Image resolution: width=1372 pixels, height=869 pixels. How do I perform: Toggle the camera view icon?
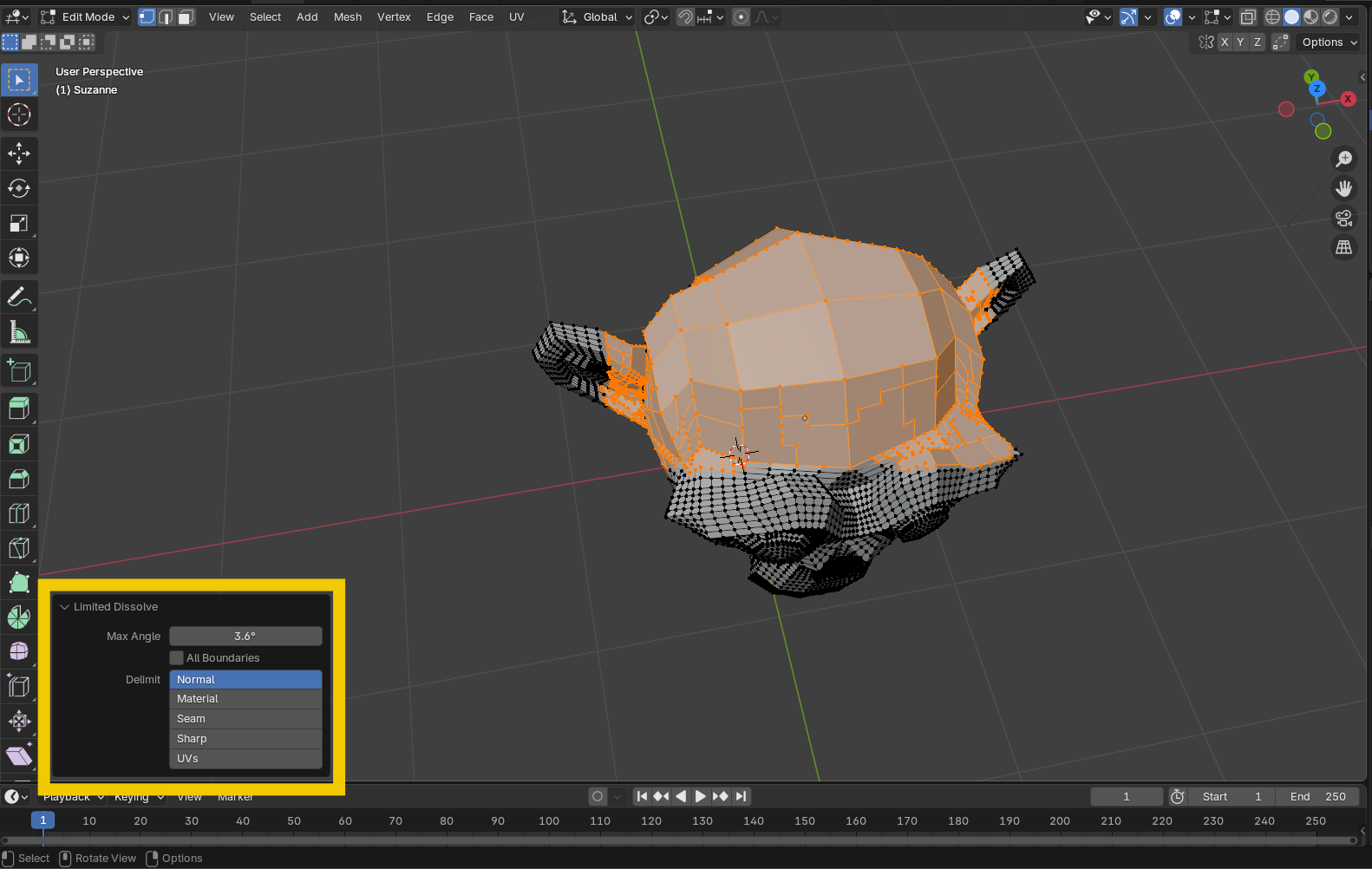click(1343, 218)
